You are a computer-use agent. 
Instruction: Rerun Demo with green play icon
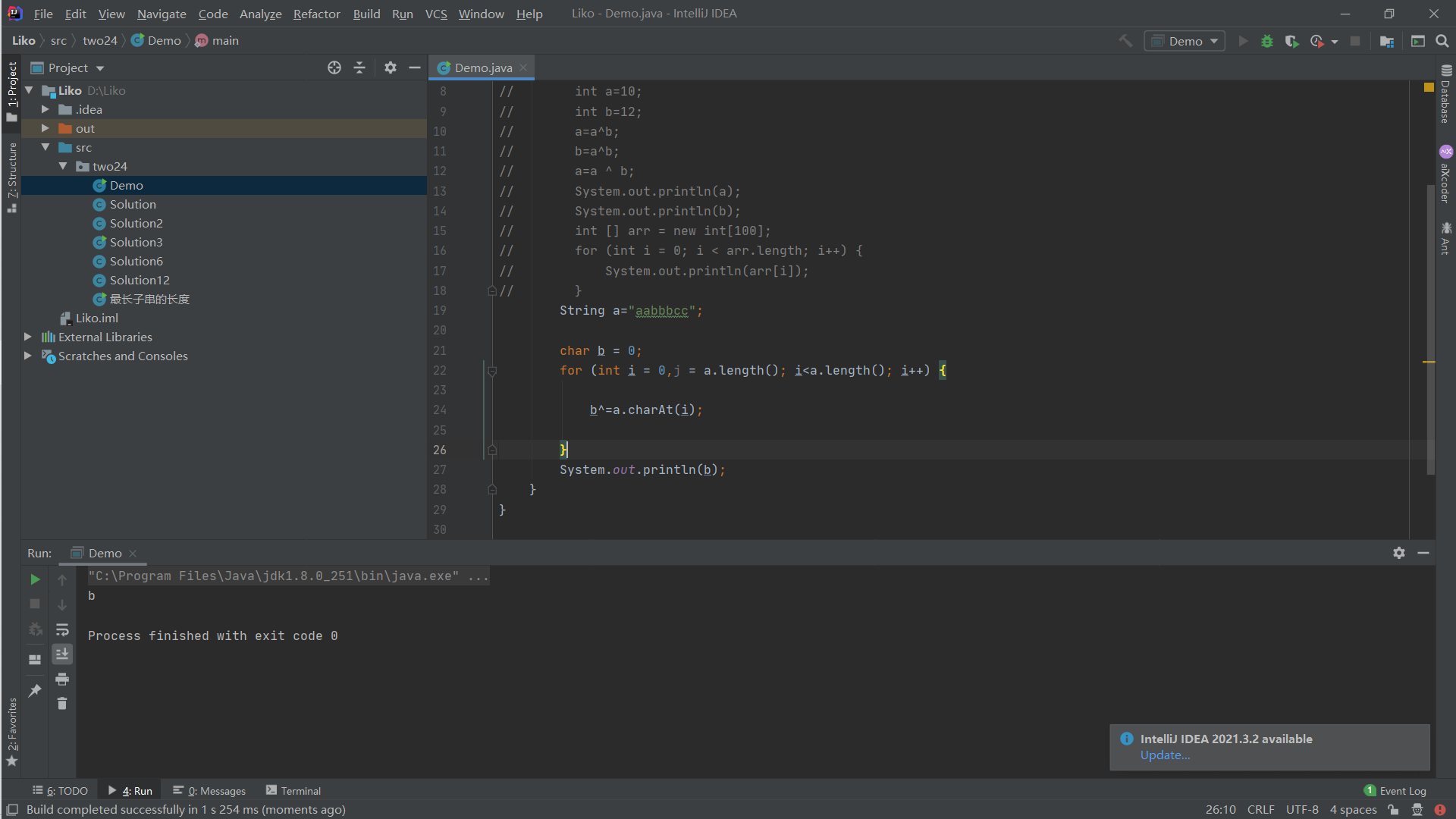tap(35, 579)
